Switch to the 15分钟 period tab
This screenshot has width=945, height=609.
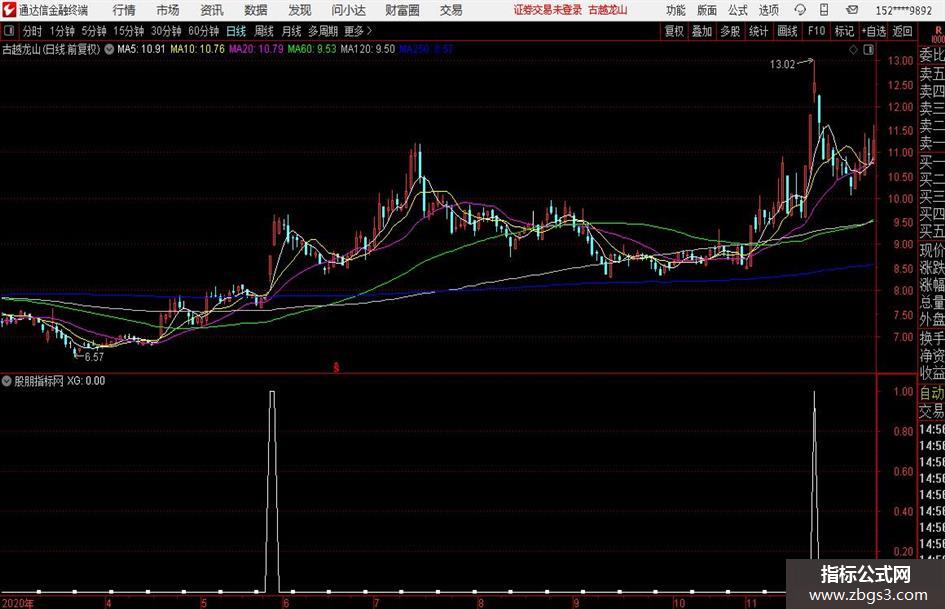(129, 31)
